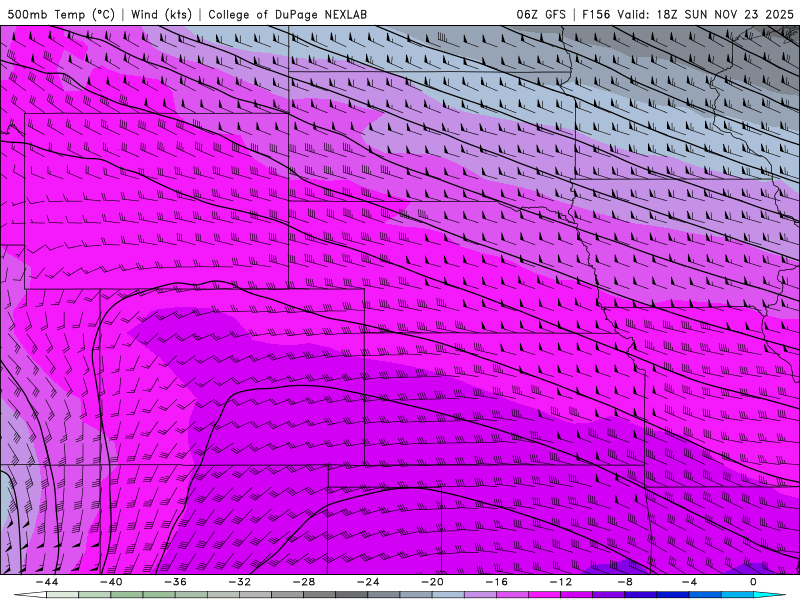The height and width of the screenshot is (600, 800).
Task: Select the 0 legend label
Action: (x=753, y=582)
